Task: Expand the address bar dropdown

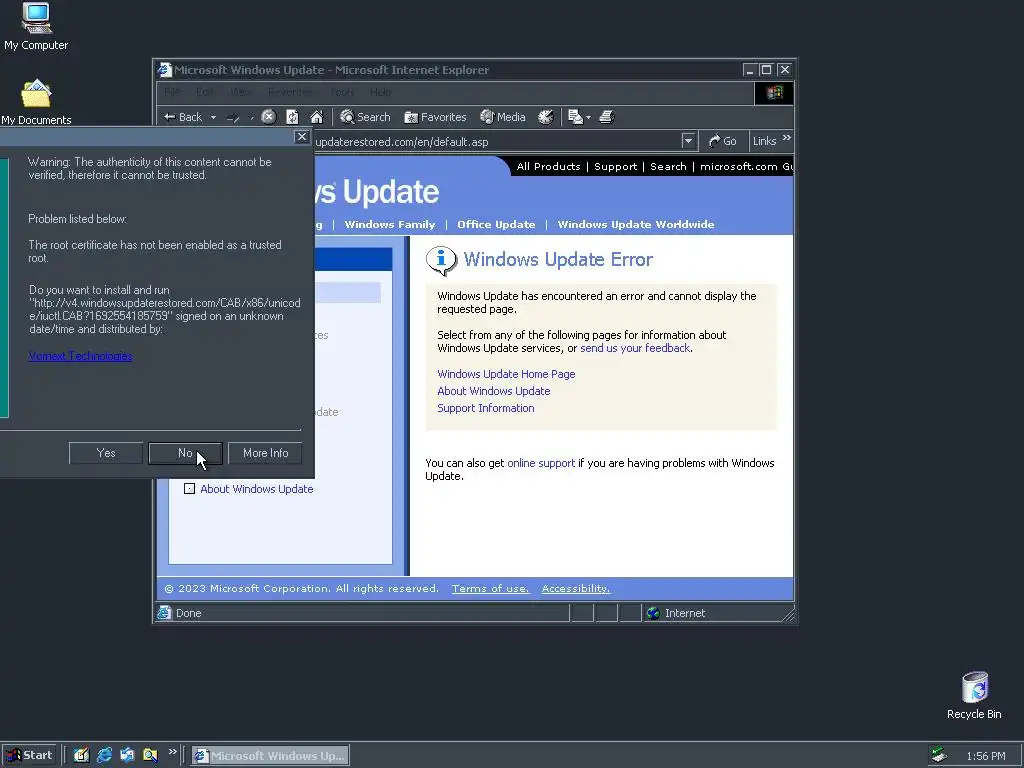Action: pos(688,141)
